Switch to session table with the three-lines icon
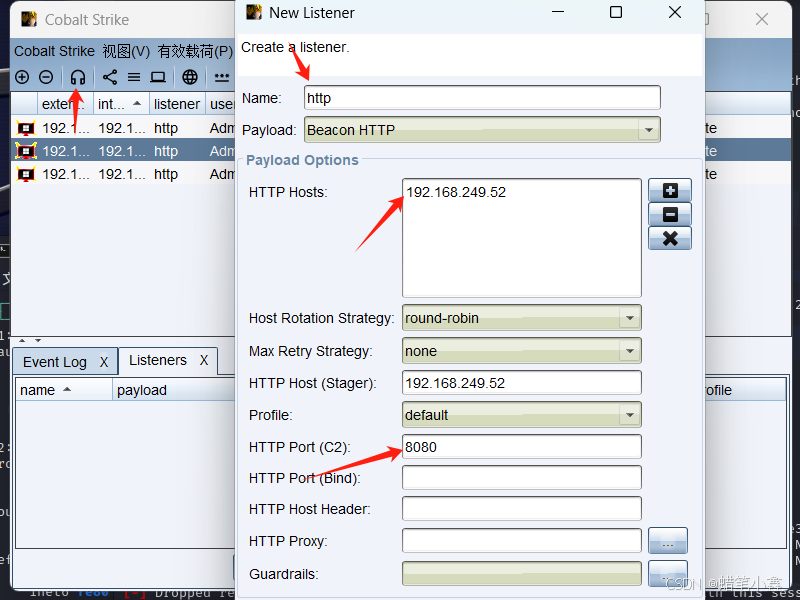Image resolution: width=800 pixels, height=600 pixels. [134, 77]
